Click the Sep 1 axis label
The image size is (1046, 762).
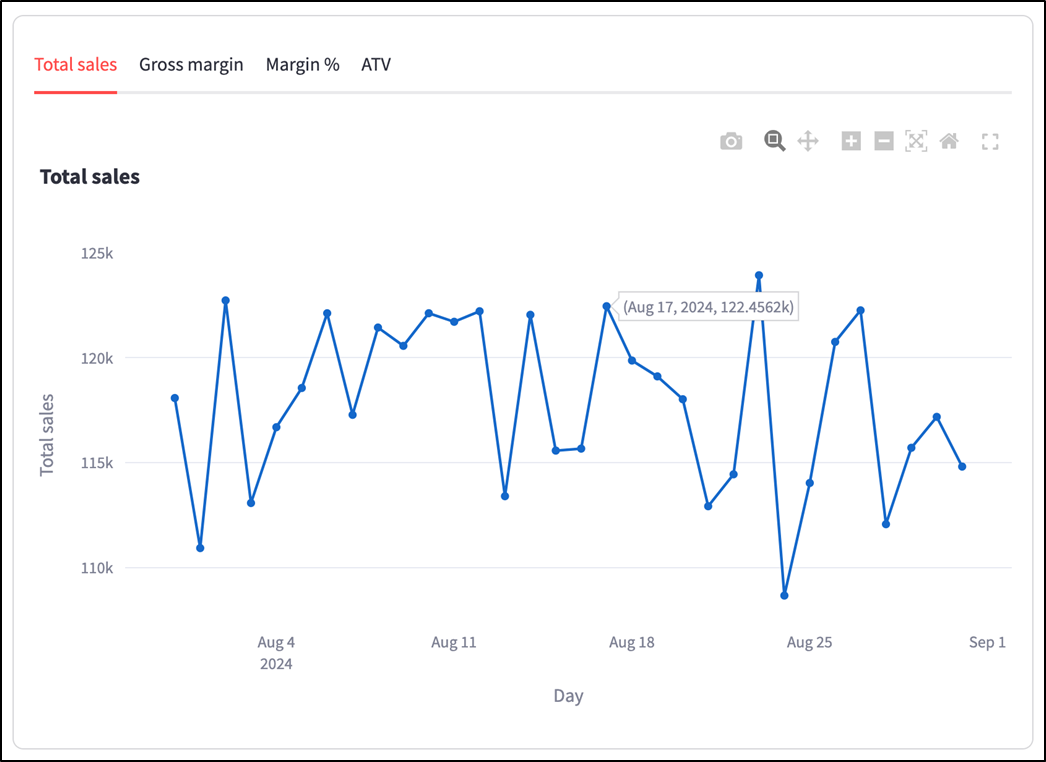point(987,642)
